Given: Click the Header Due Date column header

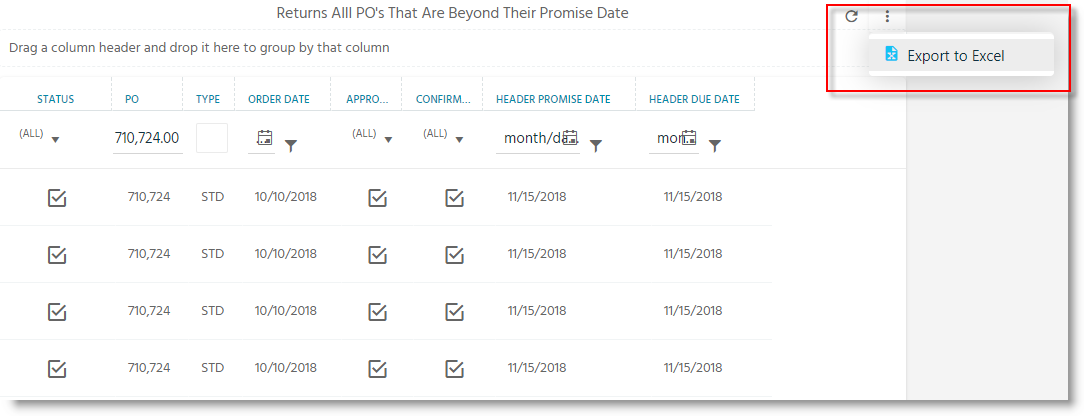Looking at the screenshot, I should coord(694,99).
